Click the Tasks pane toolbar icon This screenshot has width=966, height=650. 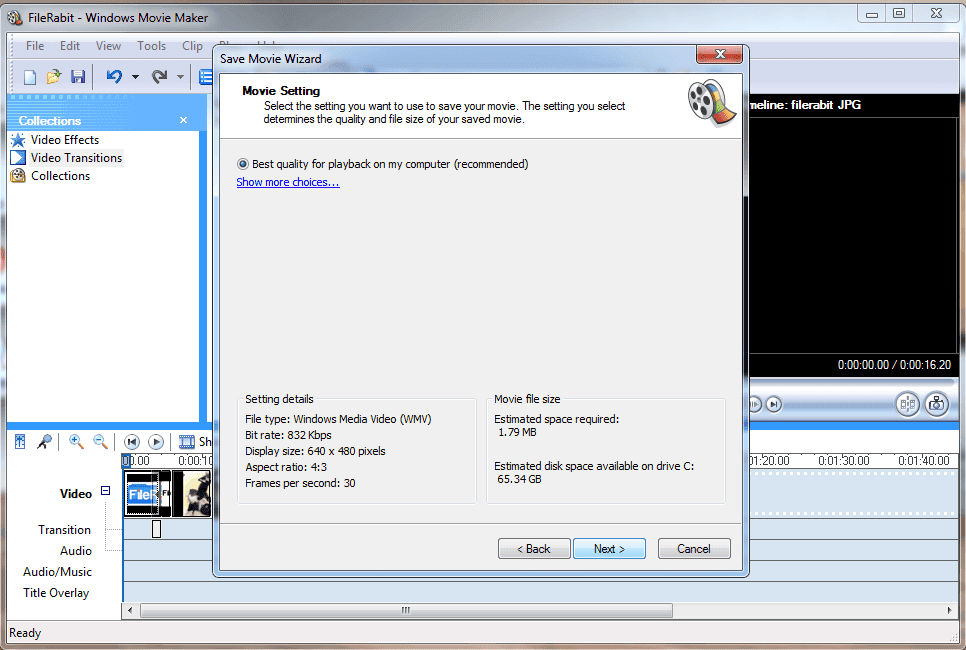pos(206,77)
